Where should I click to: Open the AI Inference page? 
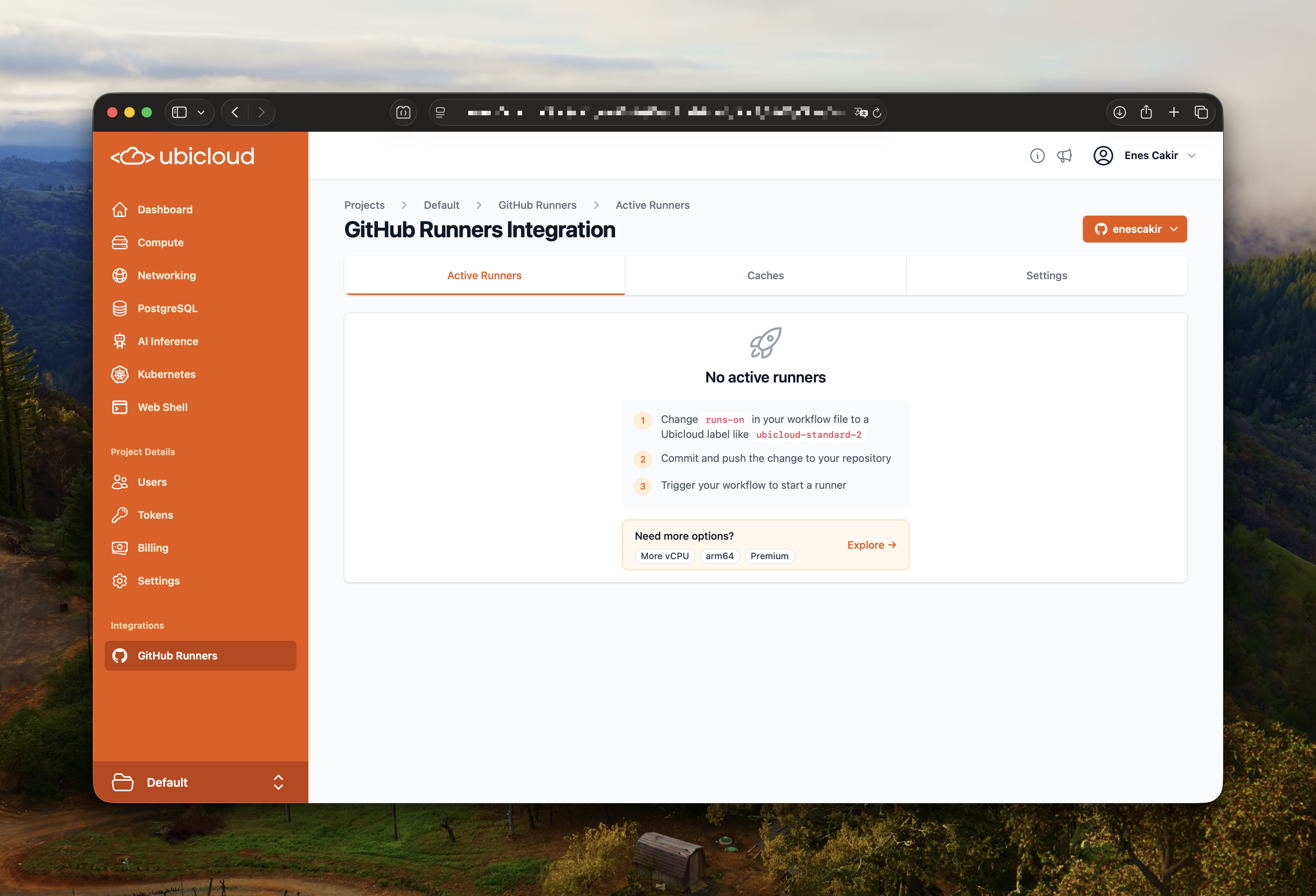click(x=168, y=341)
